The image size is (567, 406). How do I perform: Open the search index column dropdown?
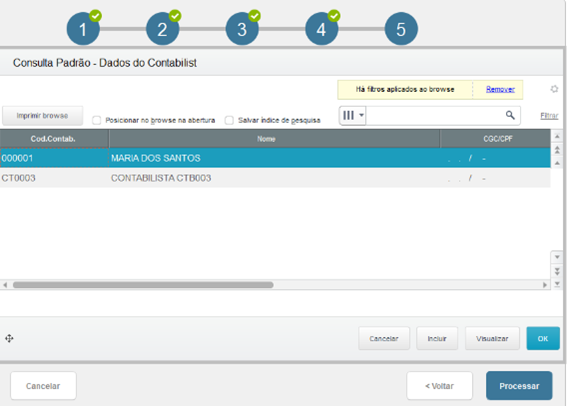pos(353,115)
